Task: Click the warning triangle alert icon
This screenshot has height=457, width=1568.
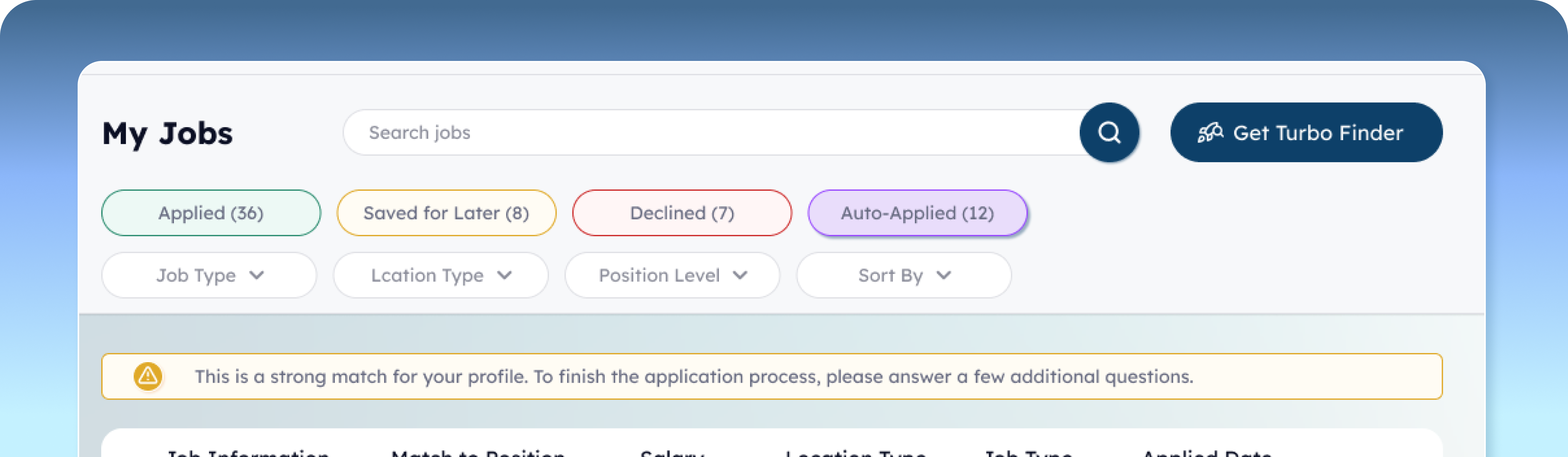Action: point(148,376)
